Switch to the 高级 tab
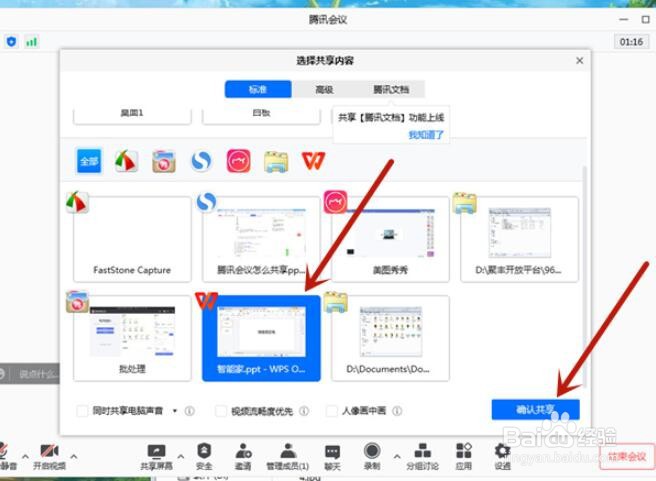The height and width of the screenshot is (481, 656). coord(324,89)
